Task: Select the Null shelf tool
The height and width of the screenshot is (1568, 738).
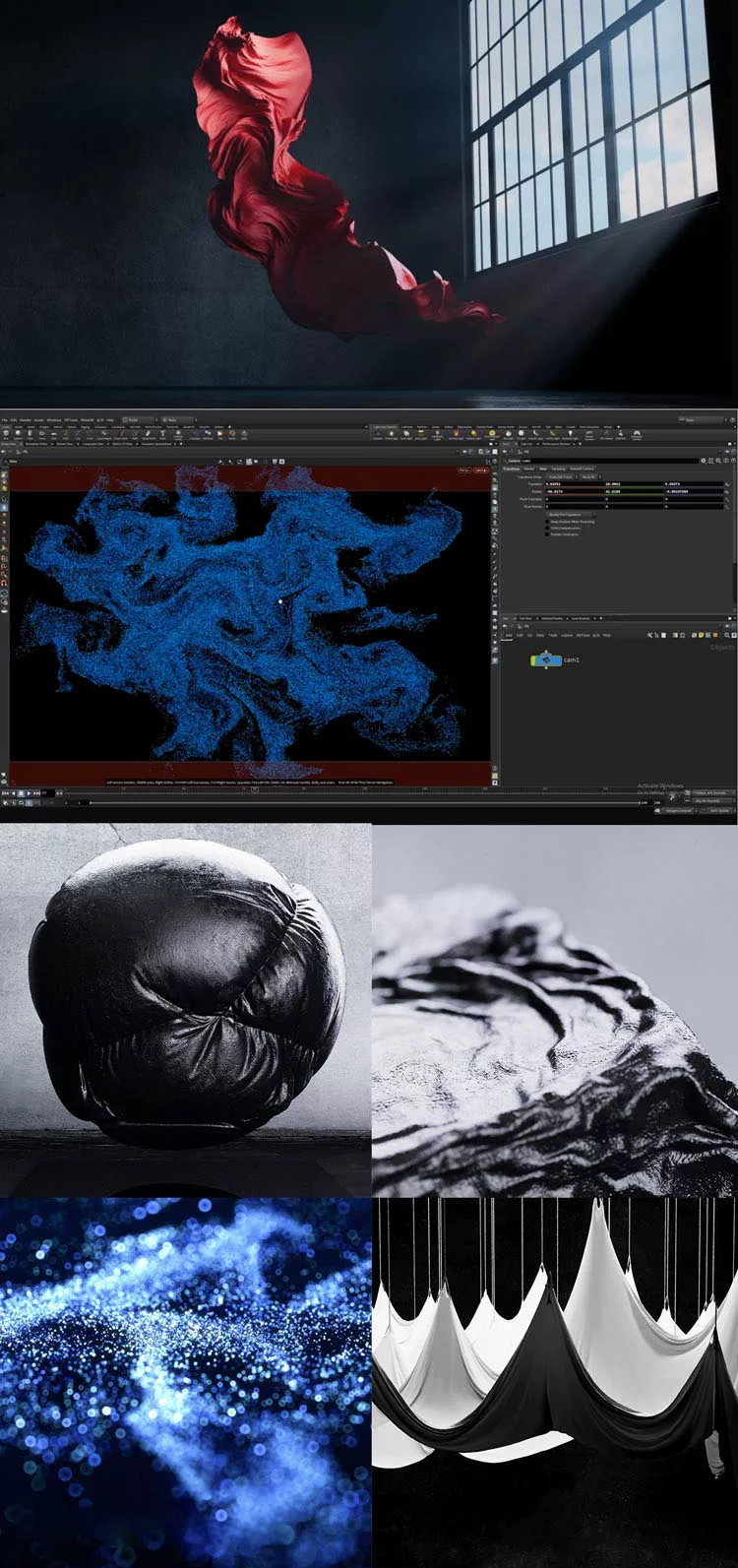Action: [65, 434]
